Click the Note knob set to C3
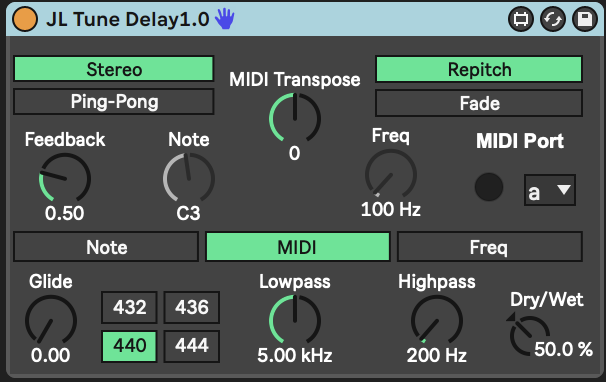Image resolution: width=606 pixels, height=382 pixels. (189, 178)
